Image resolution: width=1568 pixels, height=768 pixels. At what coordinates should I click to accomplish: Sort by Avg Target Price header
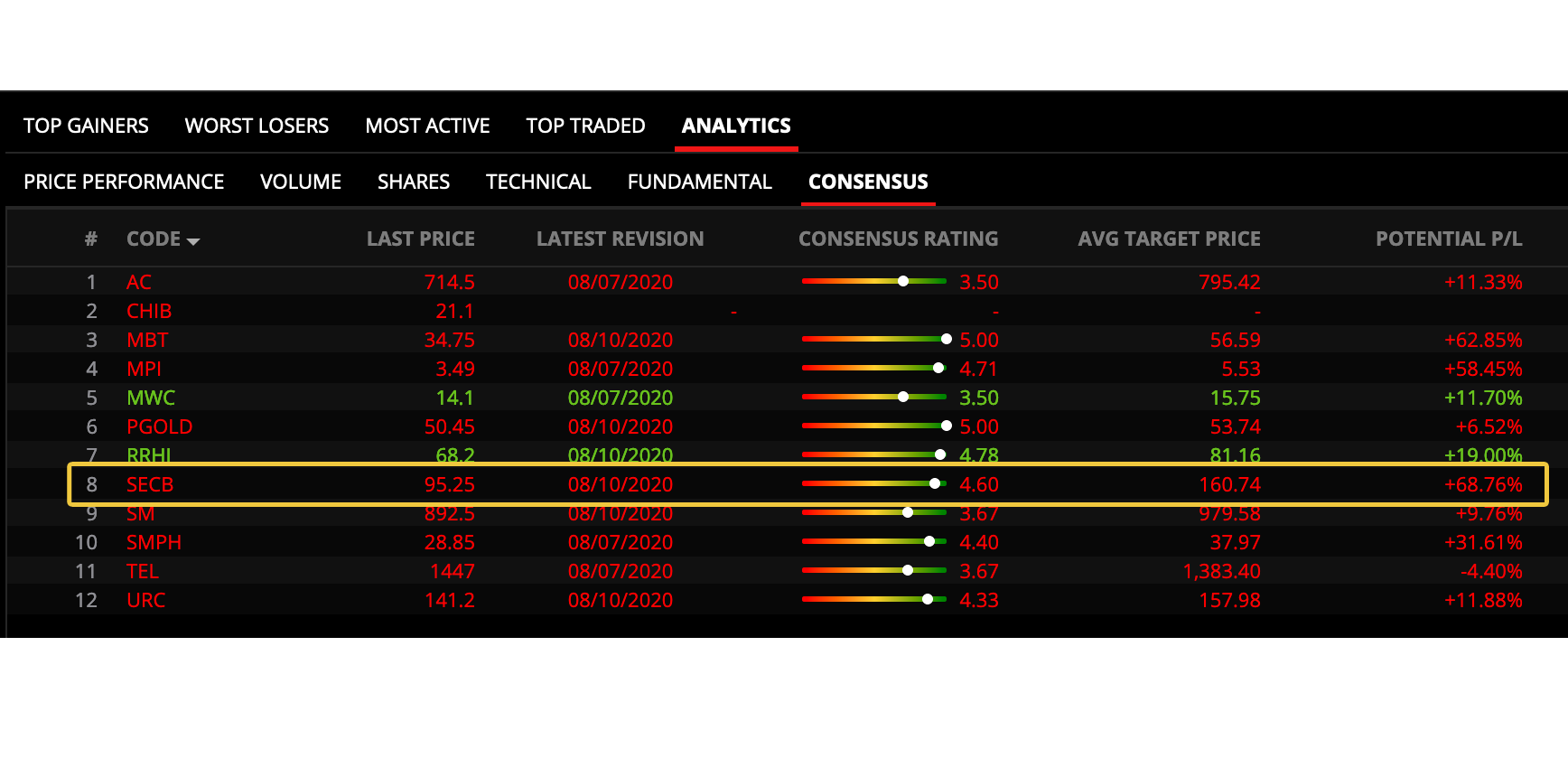[1169, 239]
